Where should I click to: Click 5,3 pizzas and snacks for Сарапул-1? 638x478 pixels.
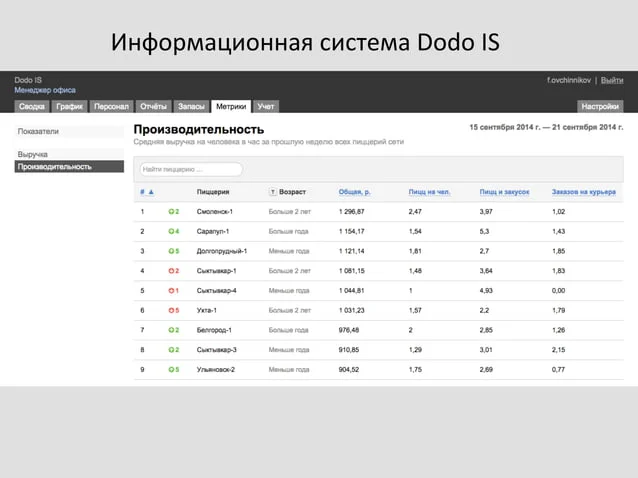(x=484, y=231)
